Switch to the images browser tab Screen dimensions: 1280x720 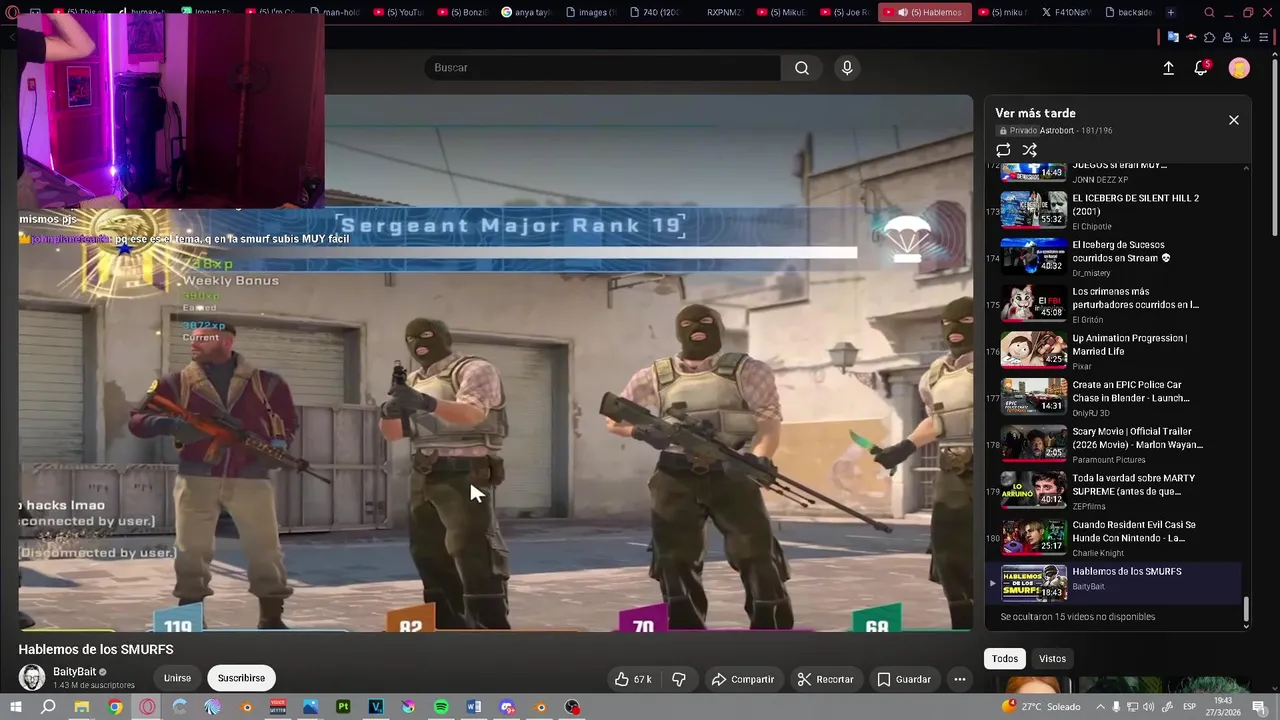click(x=590, y=13)
